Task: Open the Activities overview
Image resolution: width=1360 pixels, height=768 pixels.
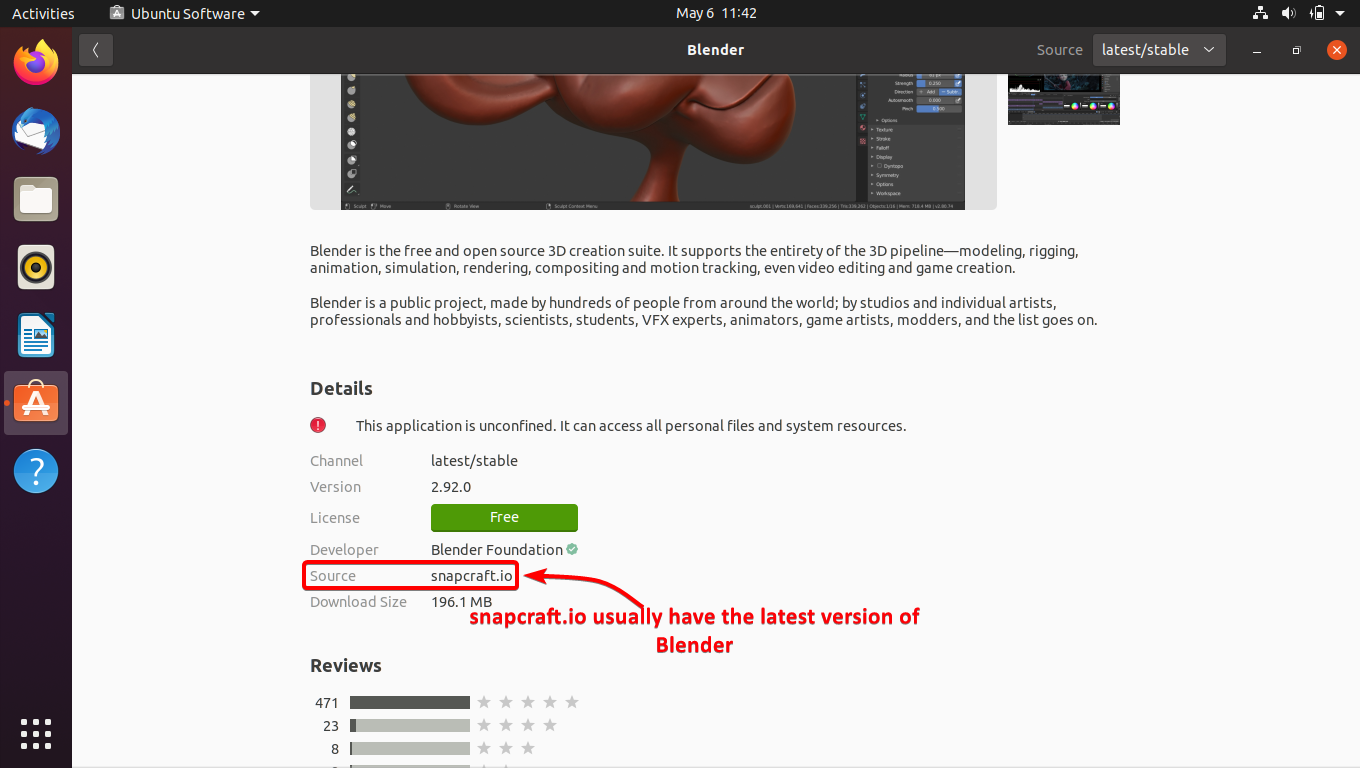Action: pos(44,13)
